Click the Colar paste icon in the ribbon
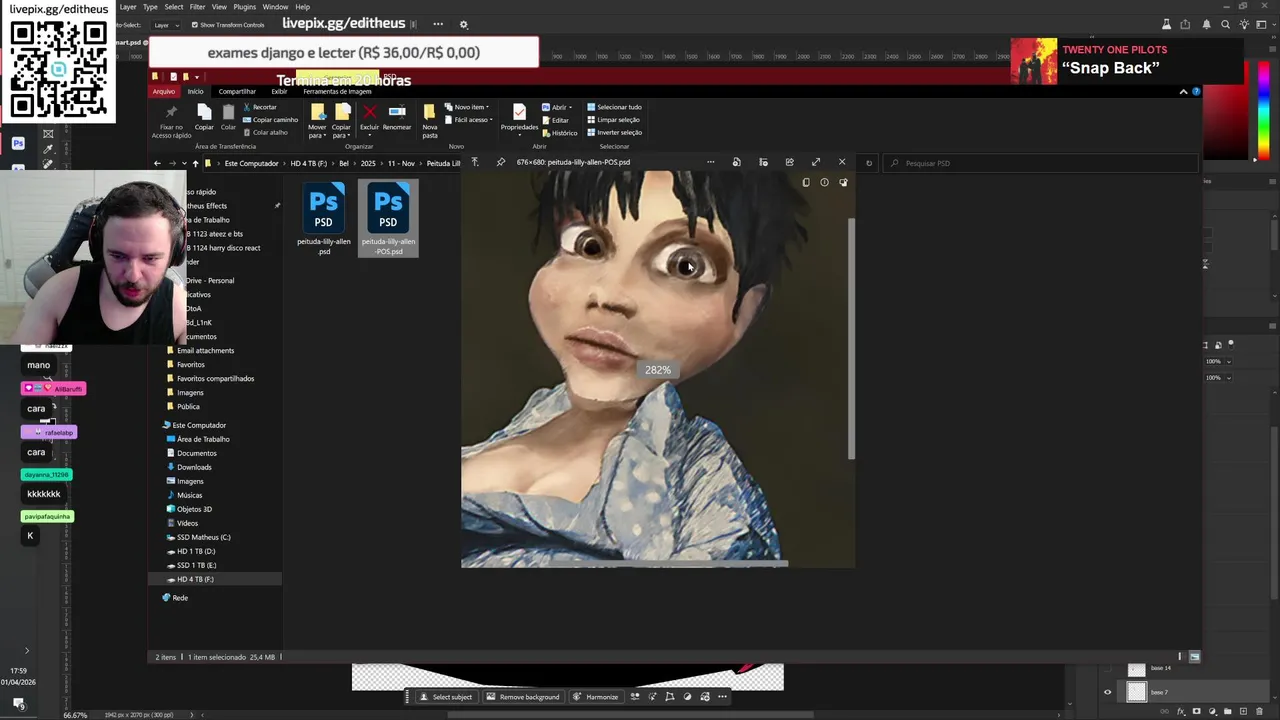Viewport: 1280px width, 720px height. (x=228, y=111)
